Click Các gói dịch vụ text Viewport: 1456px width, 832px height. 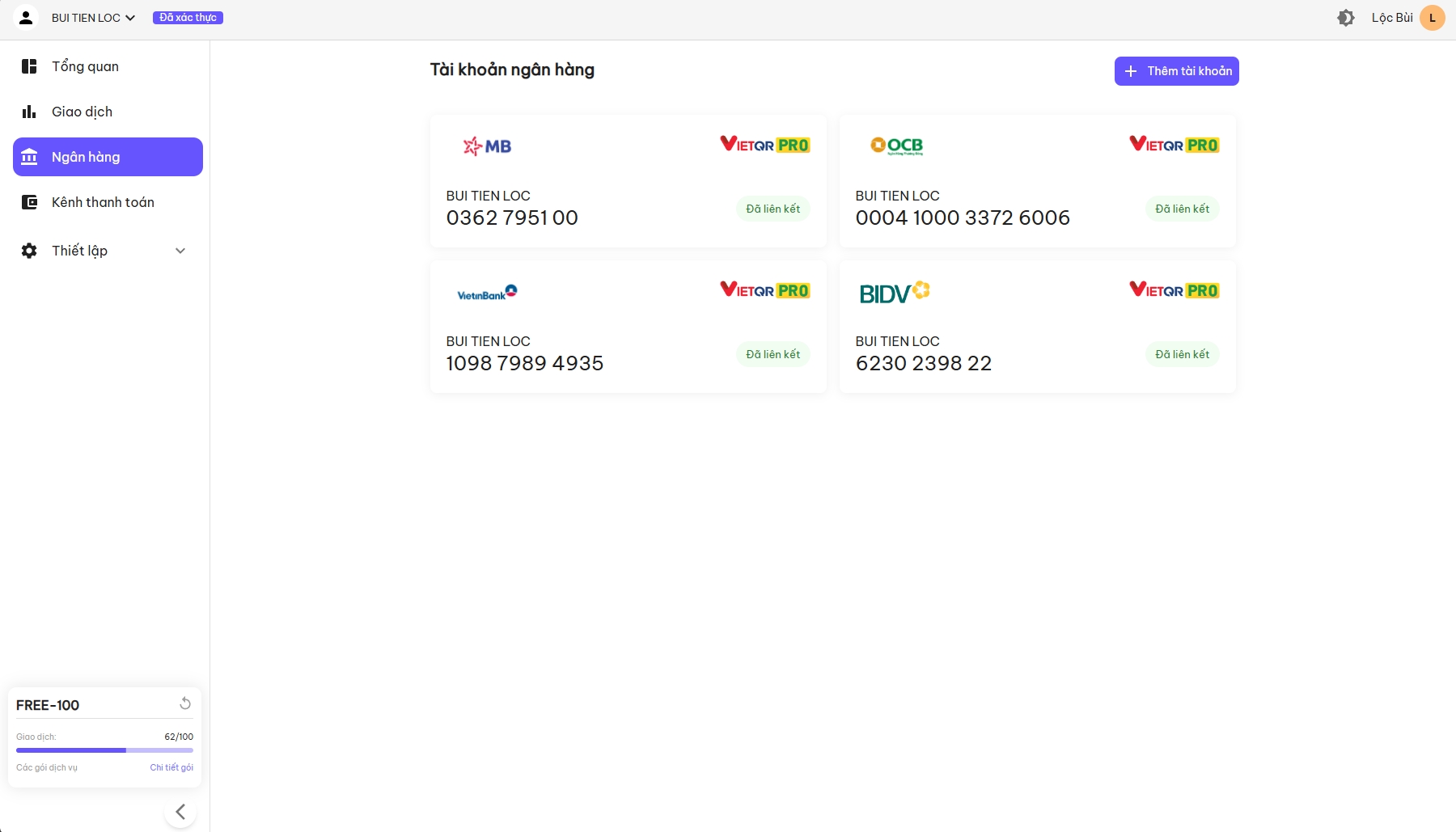click(x=47, y=767)
